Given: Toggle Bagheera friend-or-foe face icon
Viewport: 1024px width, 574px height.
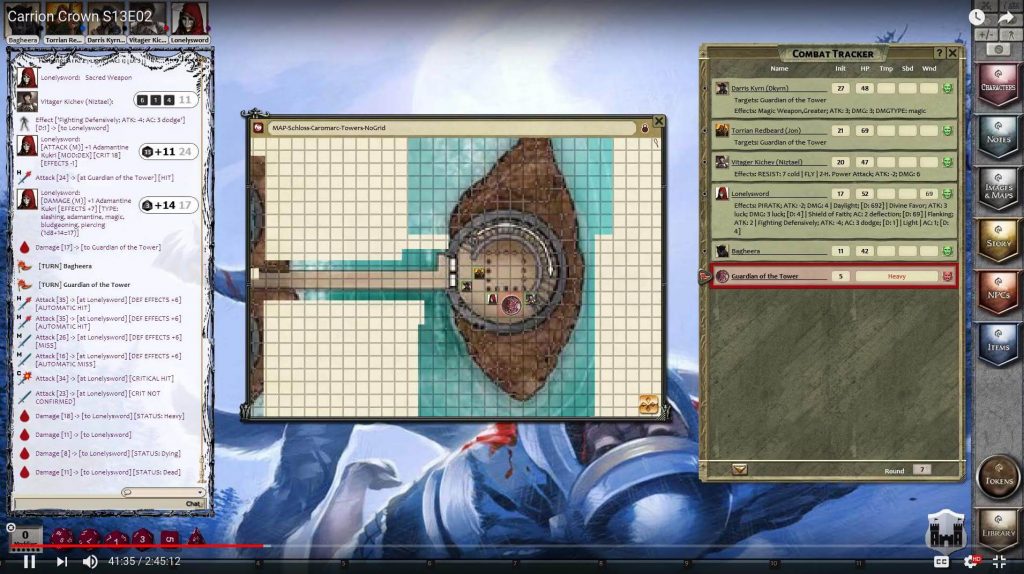Looking at the screenshot, I should (x=947, y=251).
